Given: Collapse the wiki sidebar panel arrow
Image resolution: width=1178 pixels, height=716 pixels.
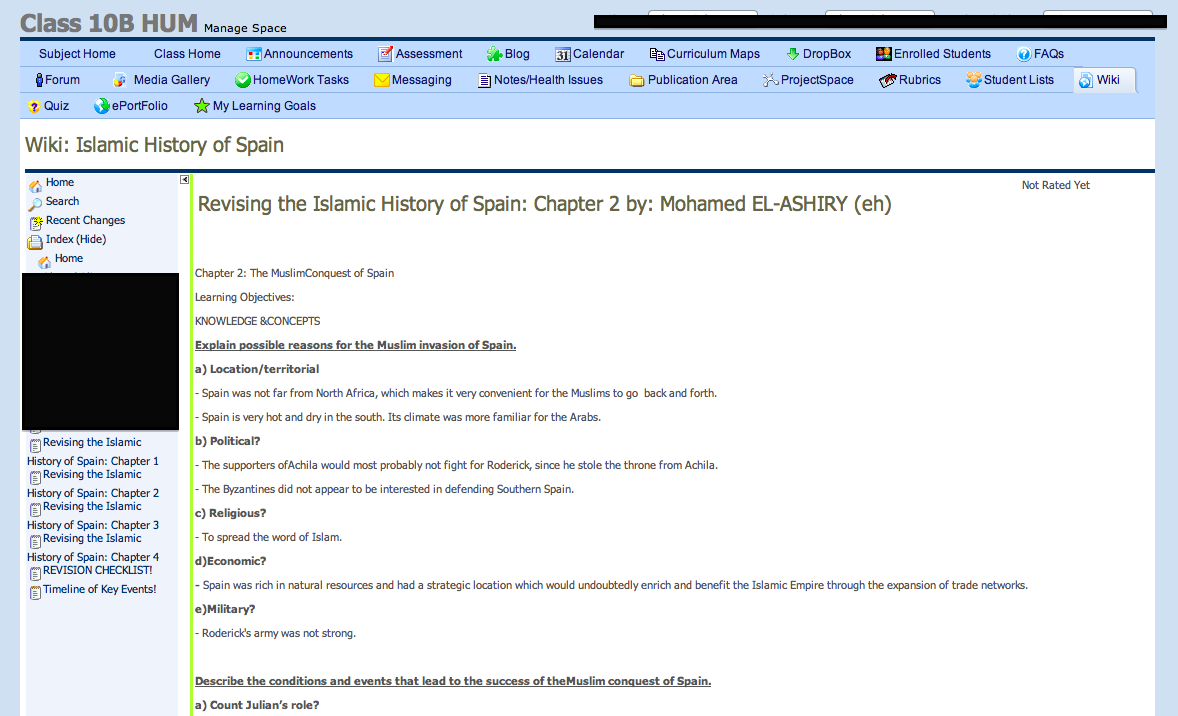Looking at the screenshot, I should pos(184,180).
